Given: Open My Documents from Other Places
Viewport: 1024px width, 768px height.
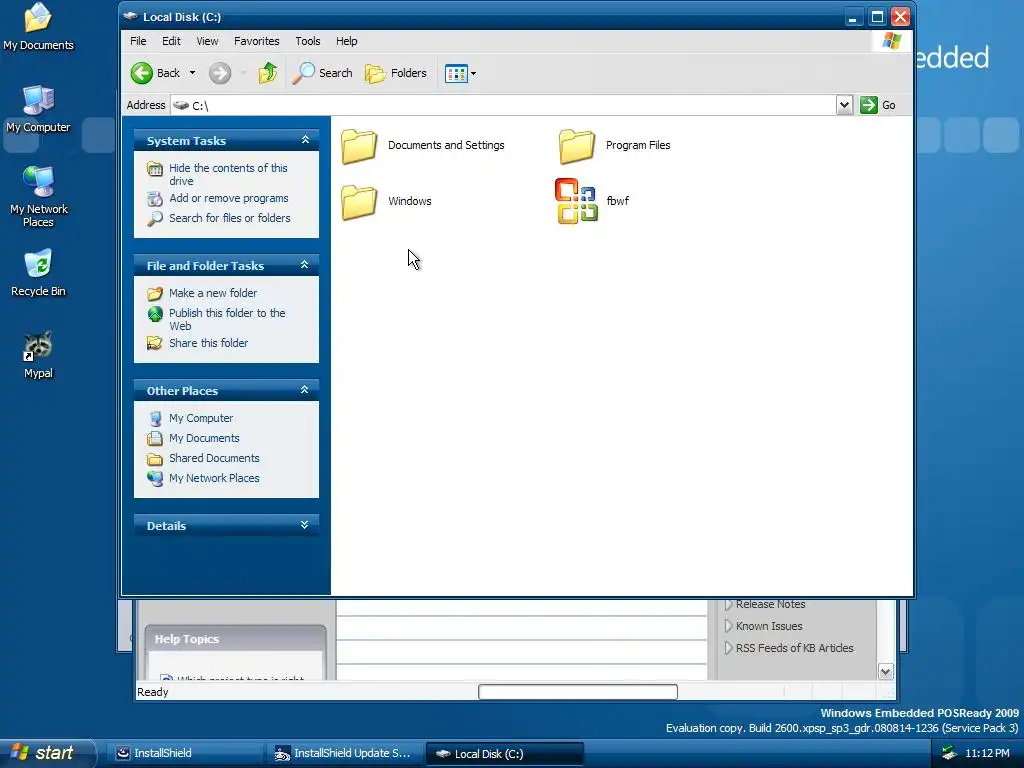Looking at the screenshot, I should coord(204,438).
